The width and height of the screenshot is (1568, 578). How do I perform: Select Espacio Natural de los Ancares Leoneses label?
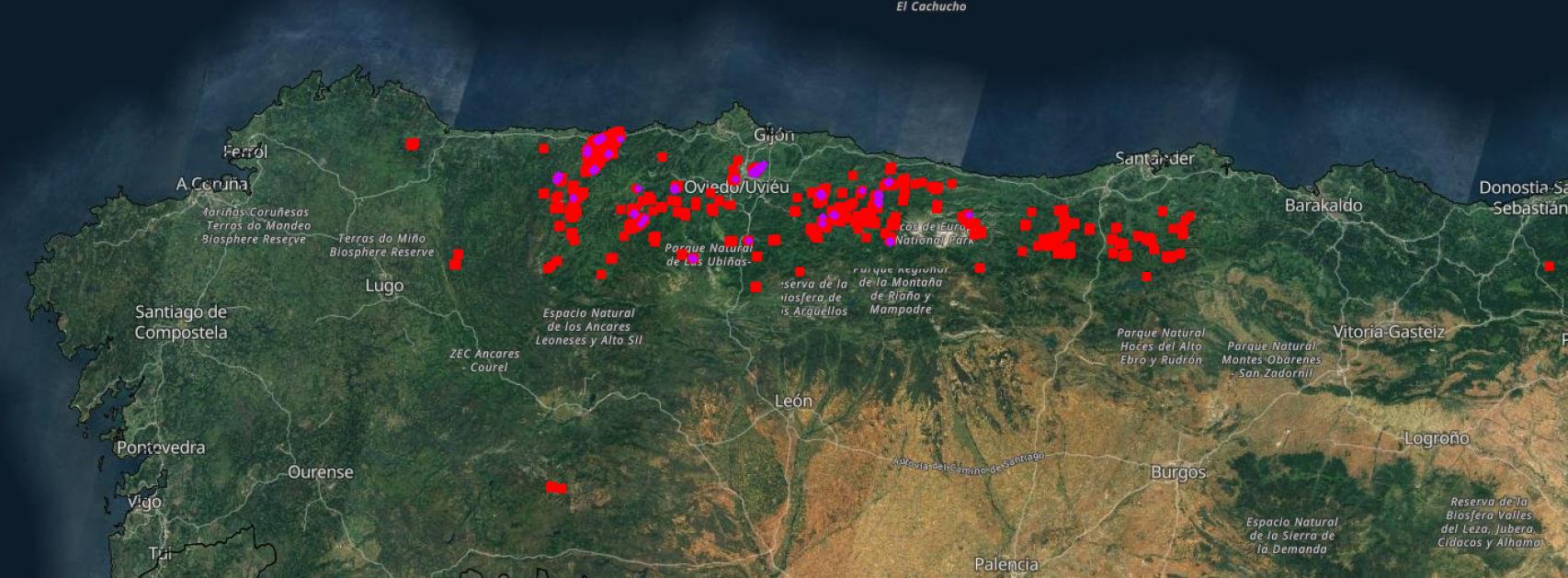(589, 326)
